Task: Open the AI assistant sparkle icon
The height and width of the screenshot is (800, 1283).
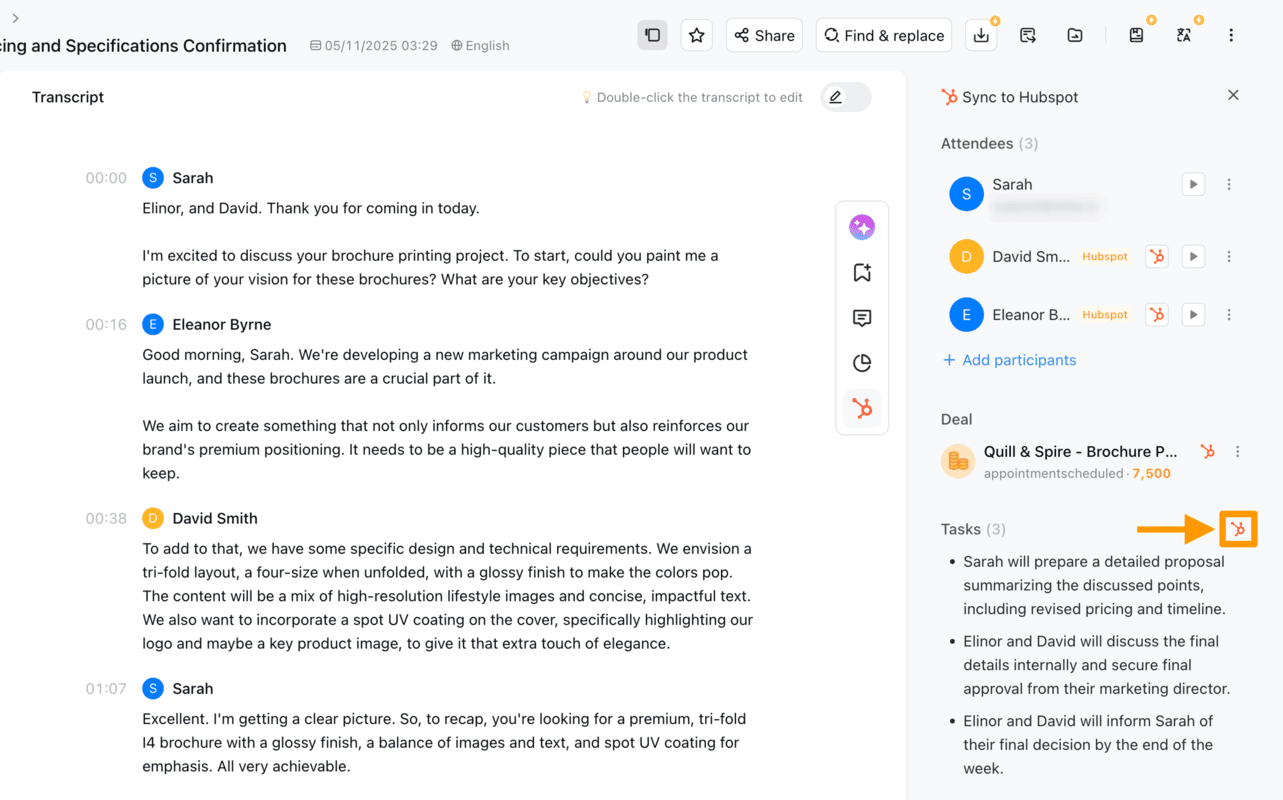Action: [862, 227]
